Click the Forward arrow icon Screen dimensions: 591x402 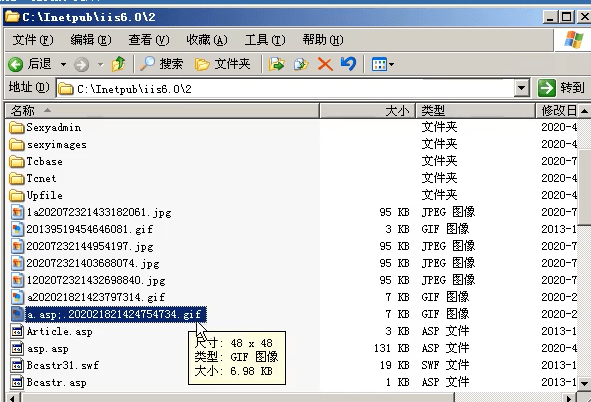coord(81,64)
